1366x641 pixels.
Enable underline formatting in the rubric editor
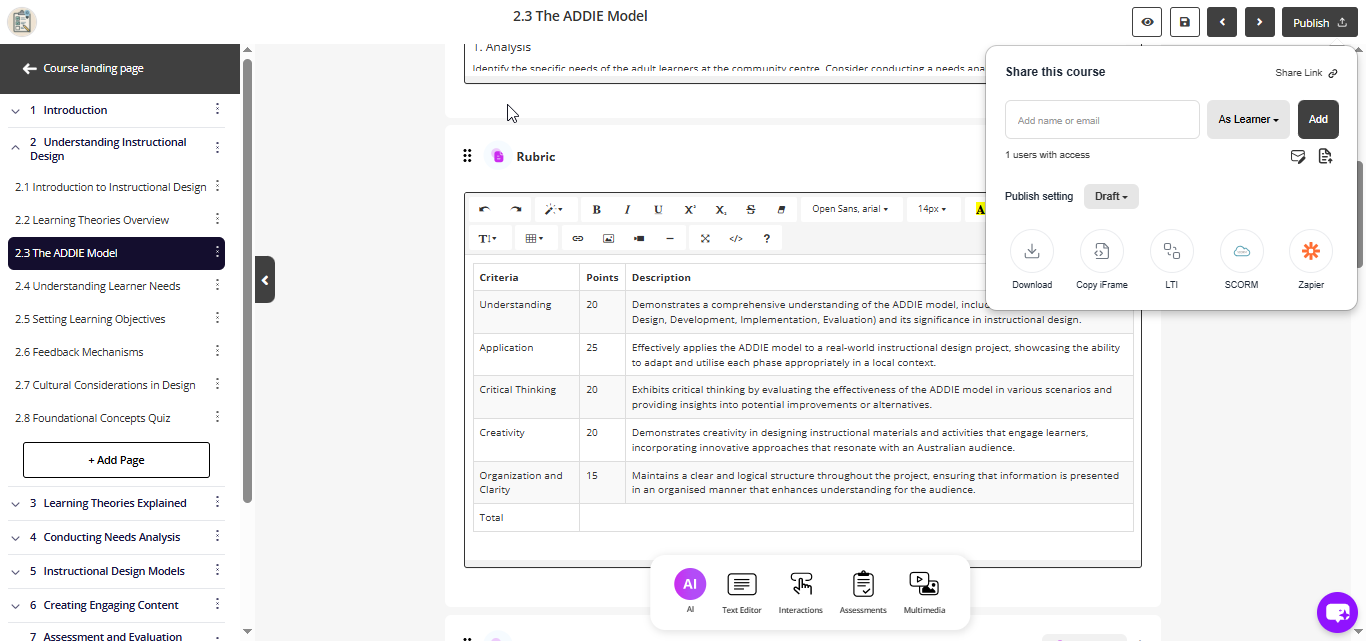658,209
